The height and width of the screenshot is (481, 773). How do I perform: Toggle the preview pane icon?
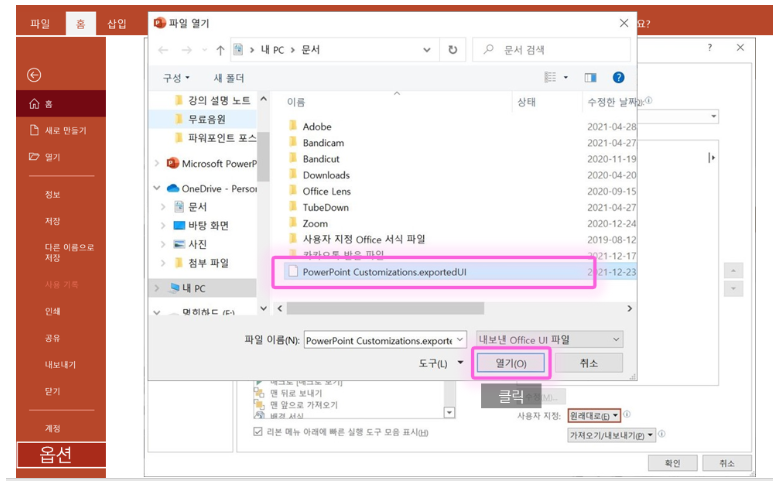(590, 77)
